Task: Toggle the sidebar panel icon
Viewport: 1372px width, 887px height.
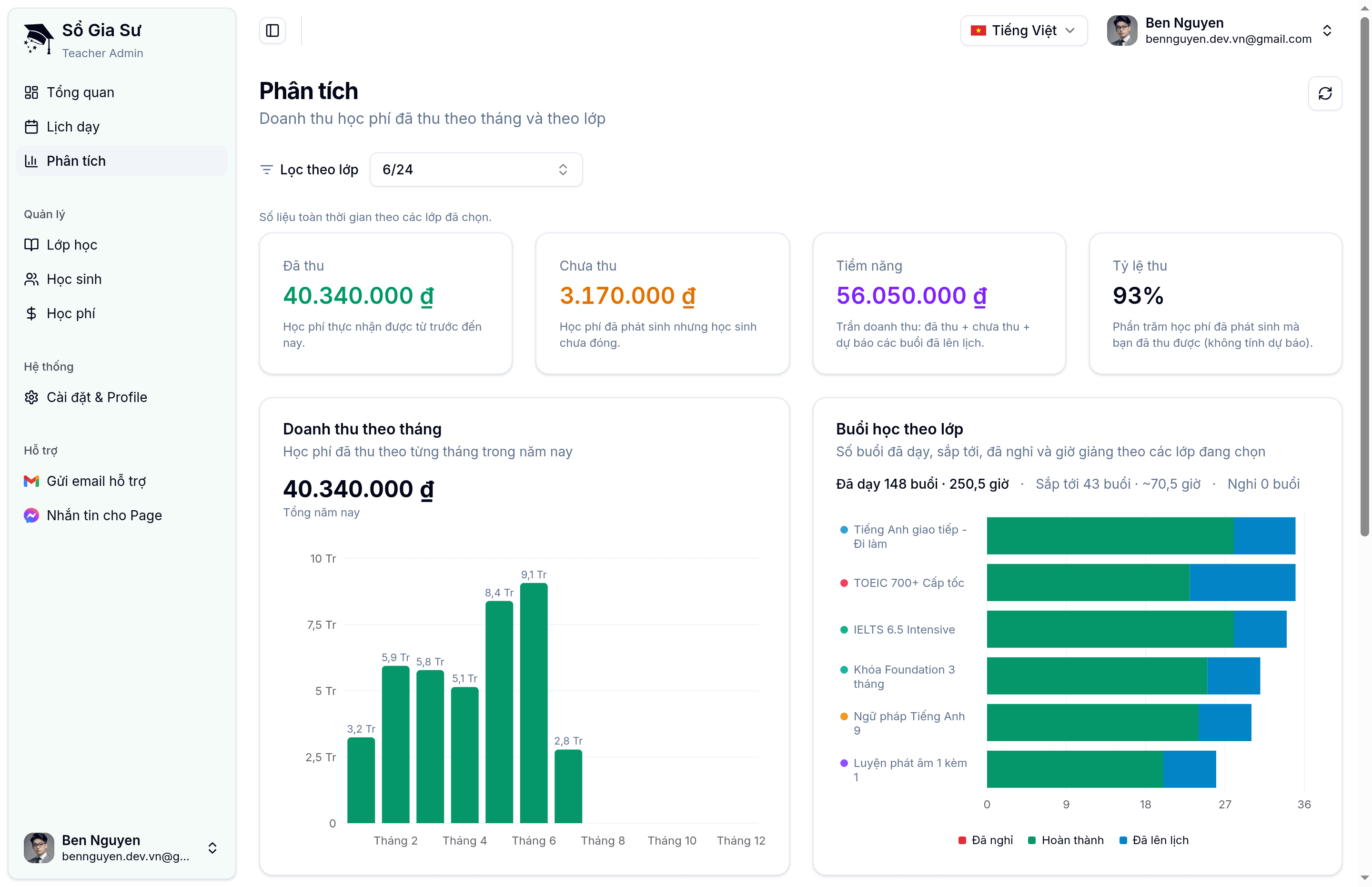Action: click(272, 30)
